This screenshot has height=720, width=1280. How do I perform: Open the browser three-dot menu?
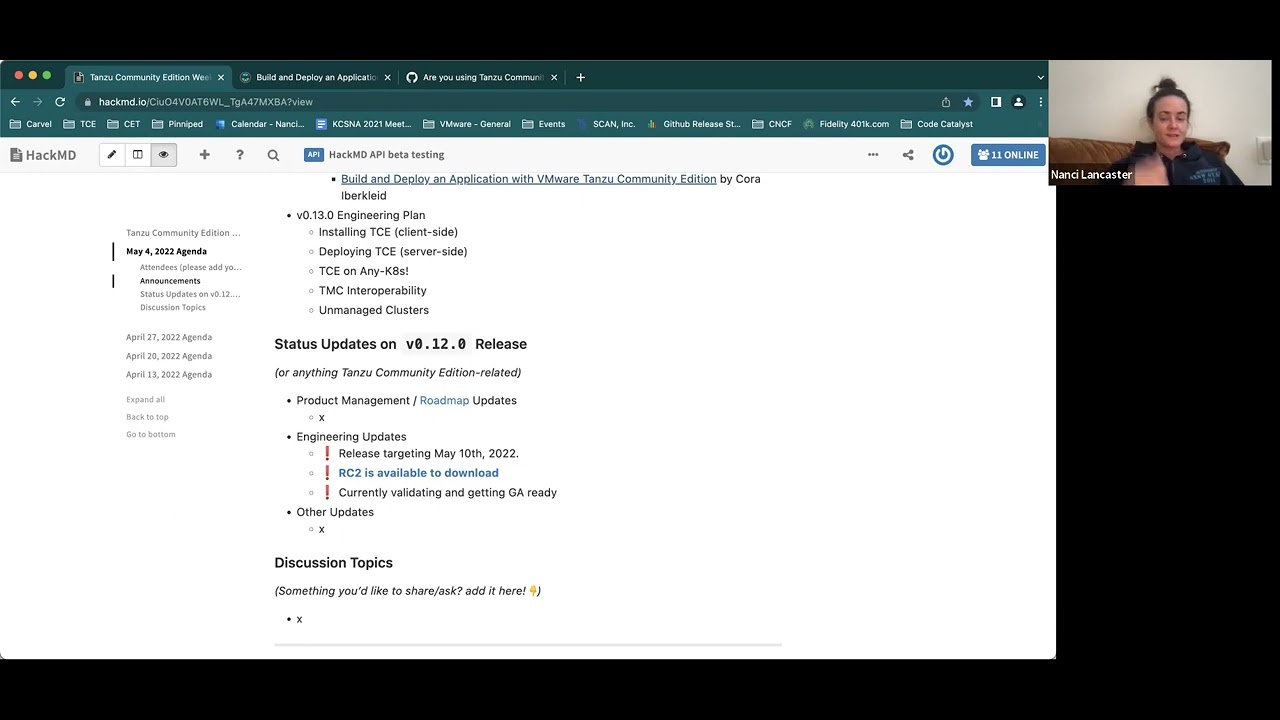[x=1040, y=102]
